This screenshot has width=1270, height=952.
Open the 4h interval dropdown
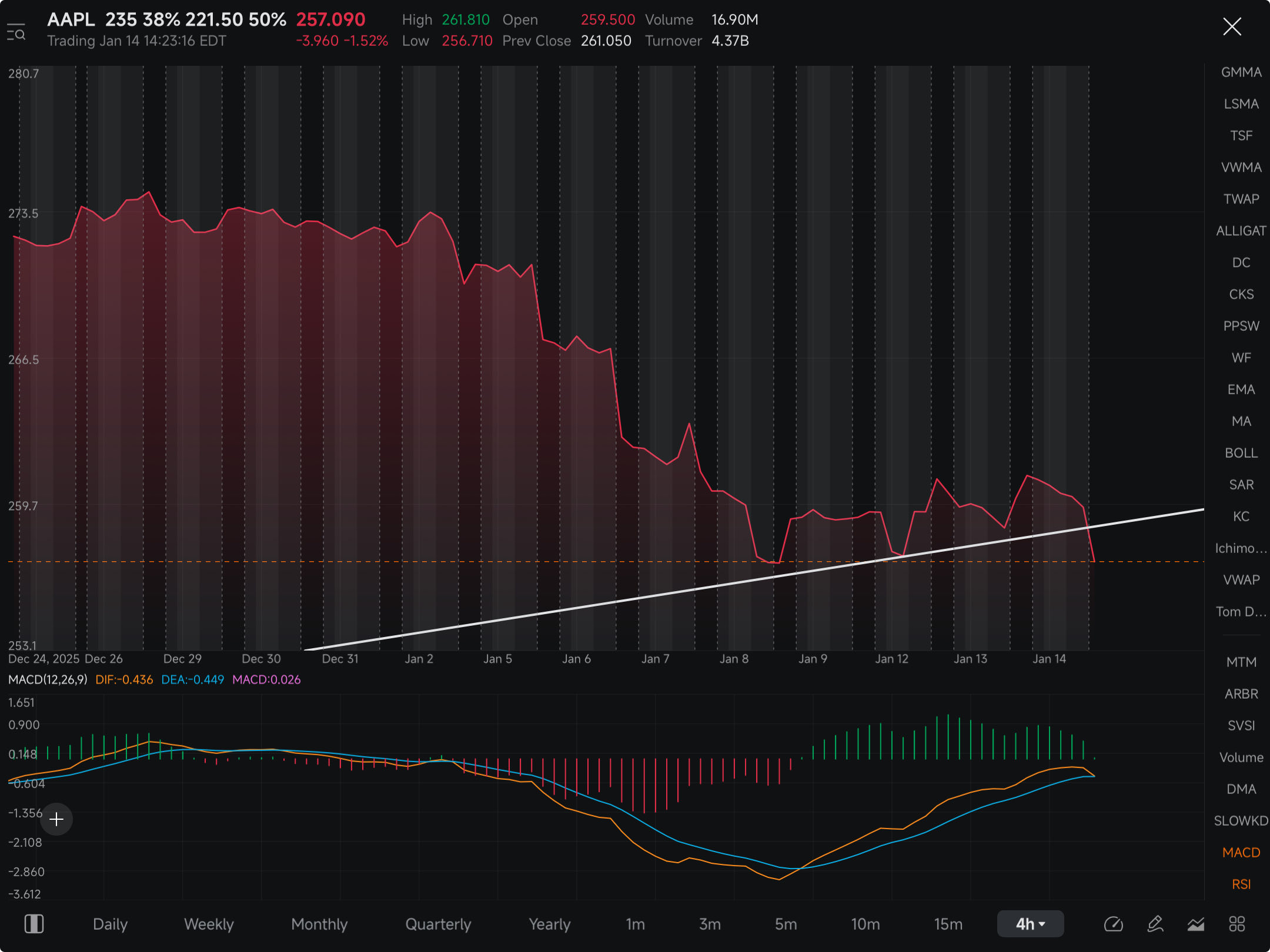point(1030,924)
